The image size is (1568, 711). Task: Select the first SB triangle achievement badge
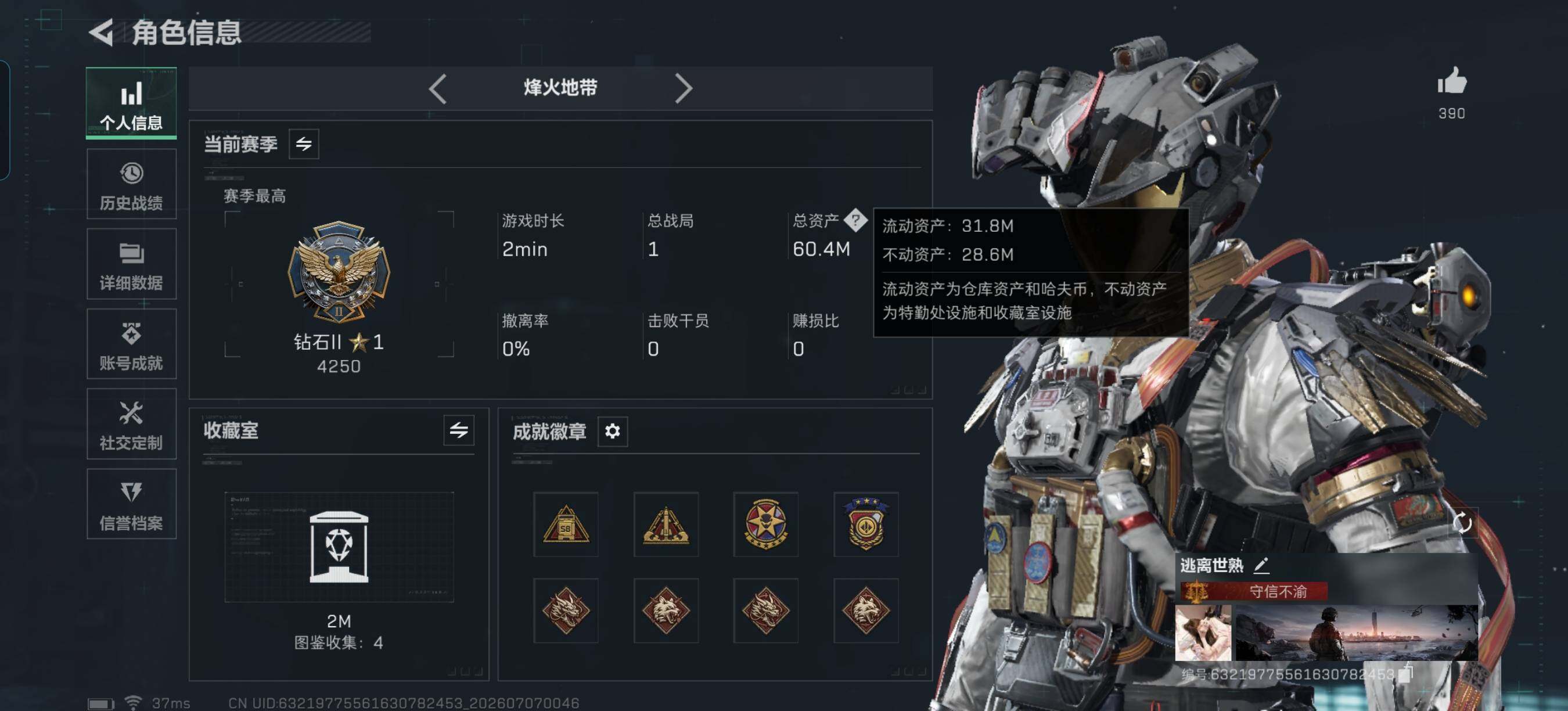click(x=566, y=525)
